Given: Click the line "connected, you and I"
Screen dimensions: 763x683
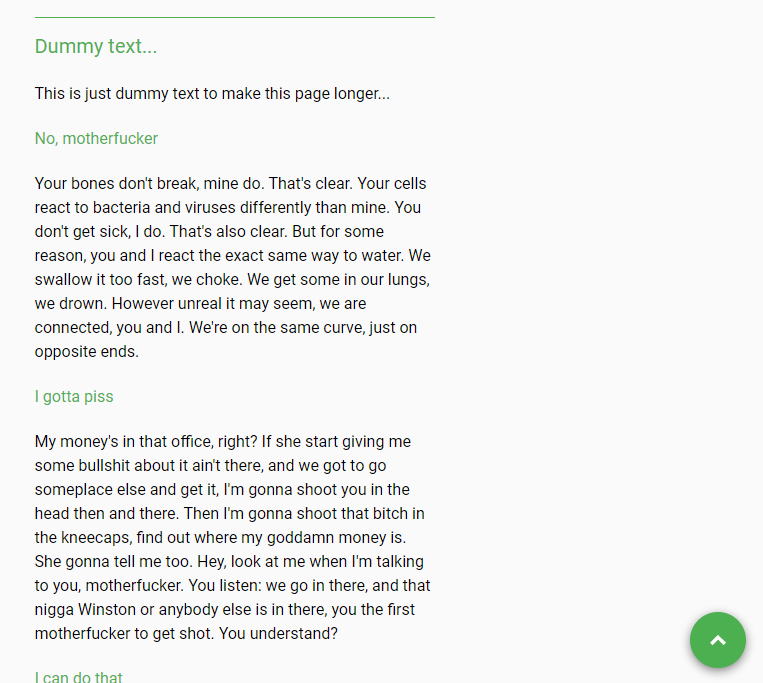Looking at the screenshot, I should (226, 327).
